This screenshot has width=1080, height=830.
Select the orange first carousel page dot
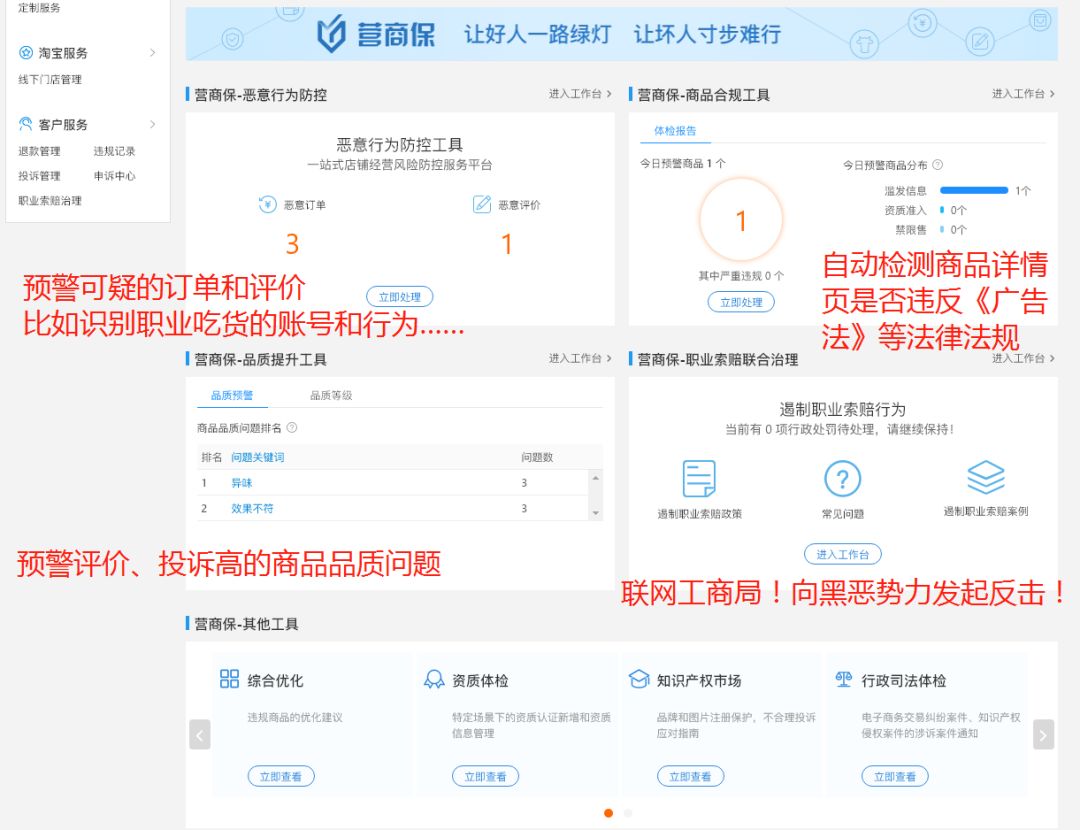[608, 813]
